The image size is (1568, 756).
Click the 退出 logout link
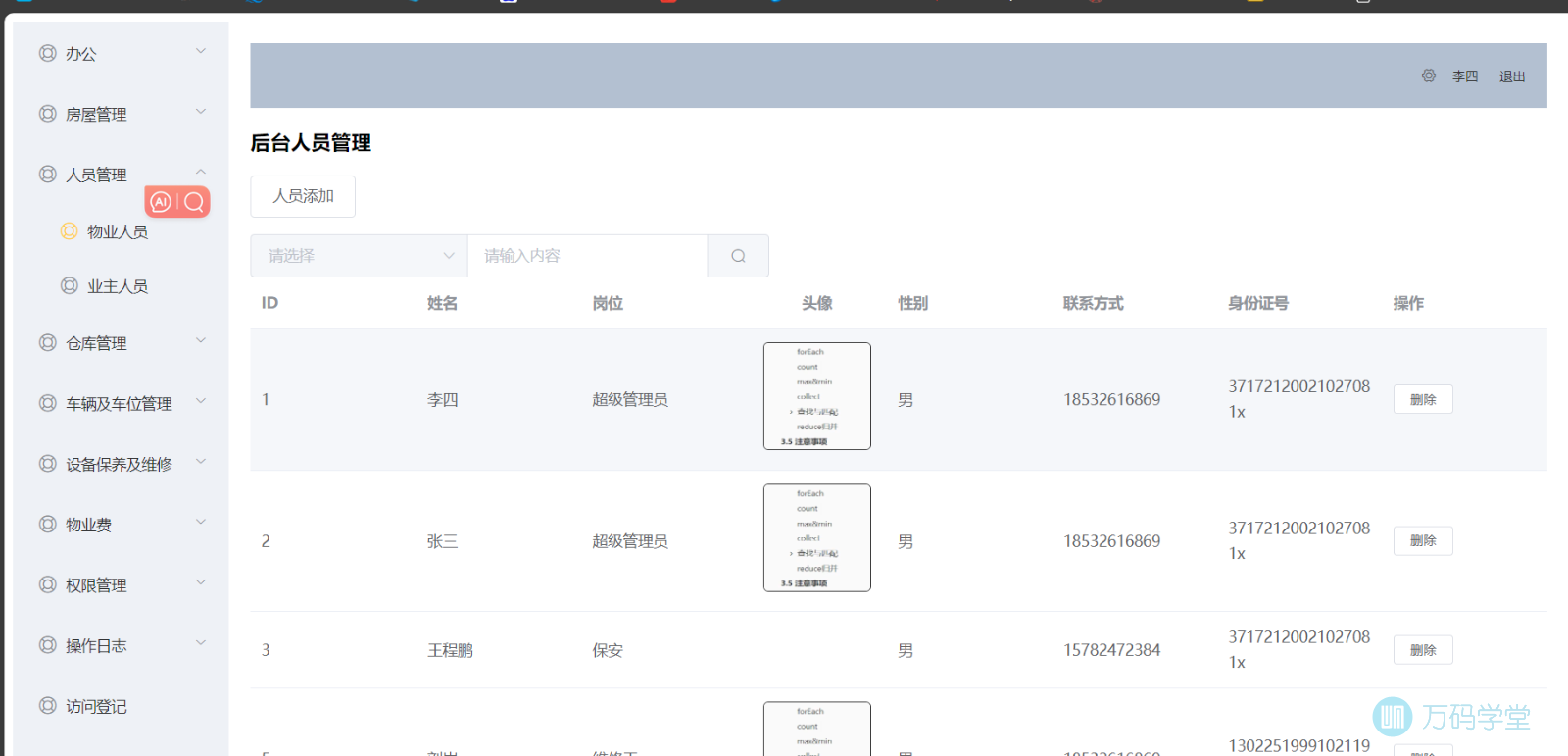pyautogui.click(x=1512, y=76)
